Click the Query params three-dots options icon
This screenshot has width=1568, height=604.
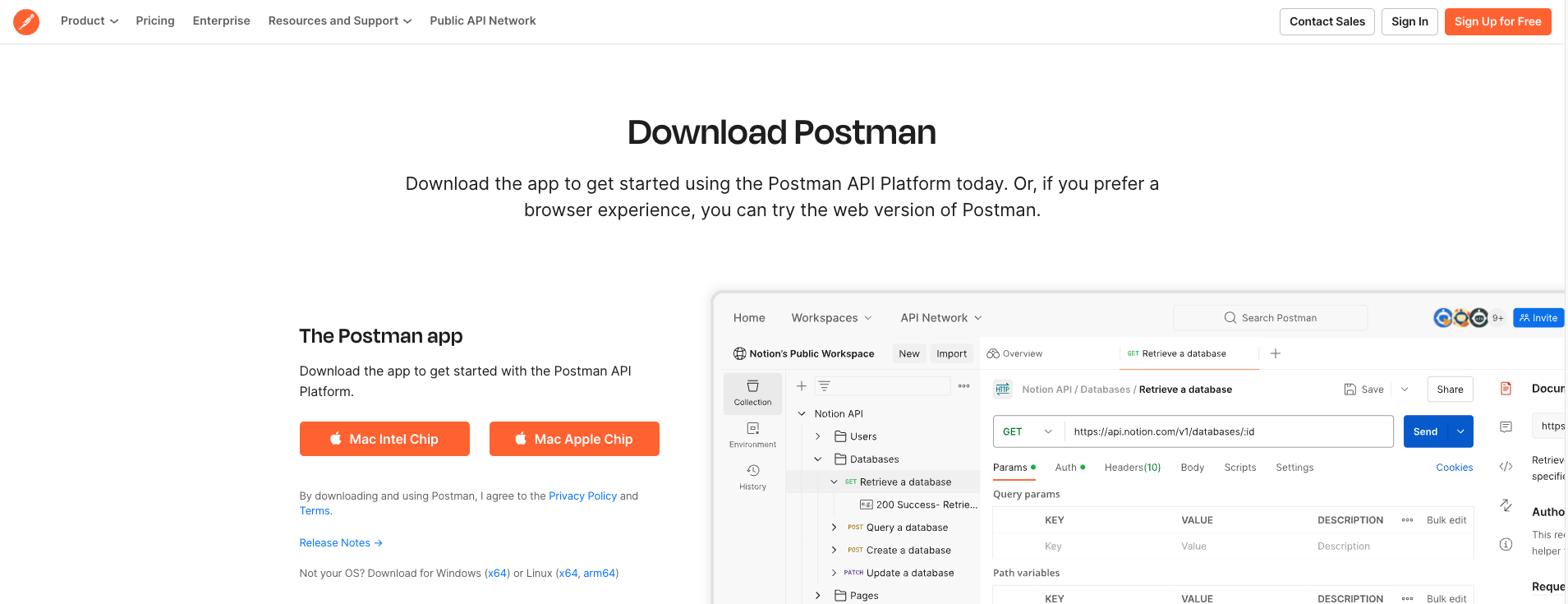click(1407, 520)
